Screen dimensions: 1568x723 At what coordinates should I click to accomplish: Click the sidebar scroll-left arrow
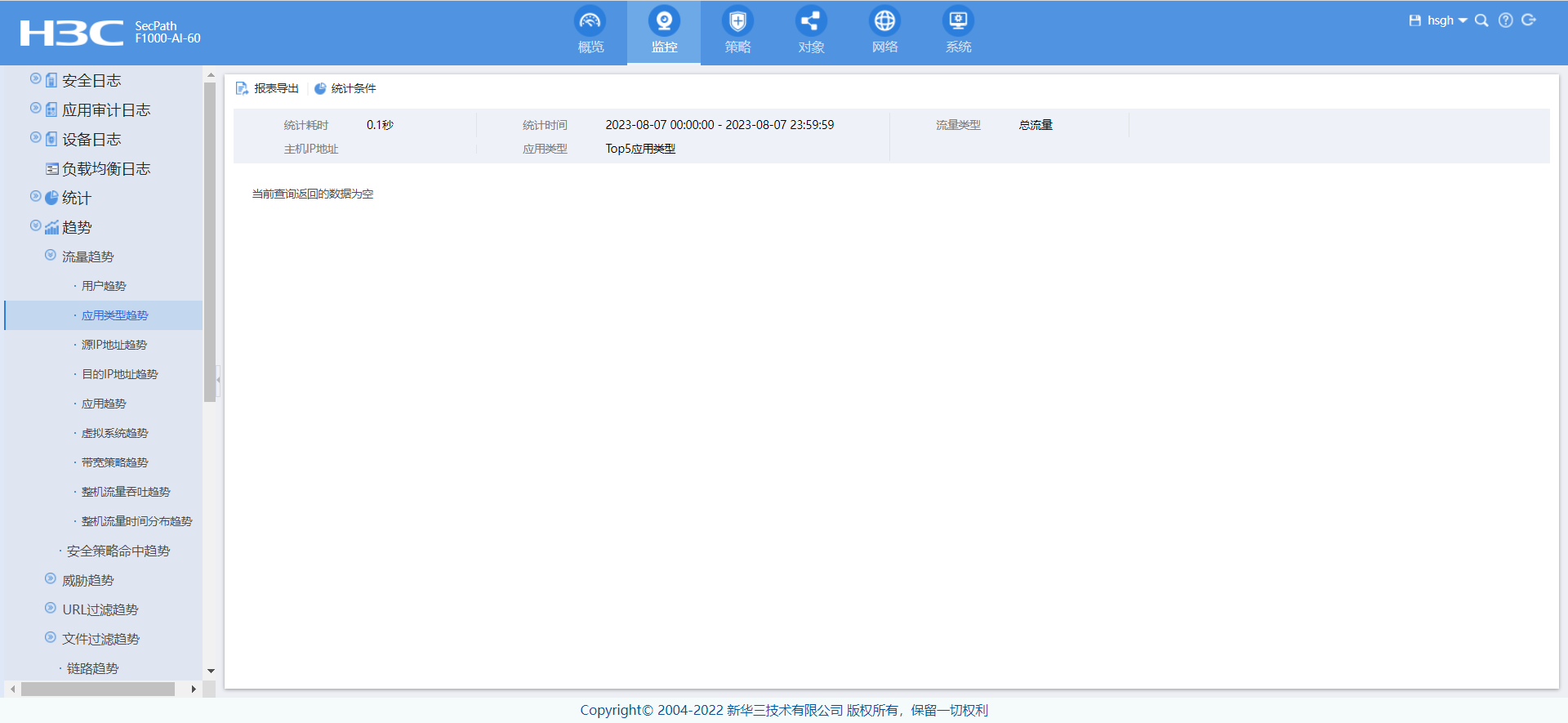12,689
